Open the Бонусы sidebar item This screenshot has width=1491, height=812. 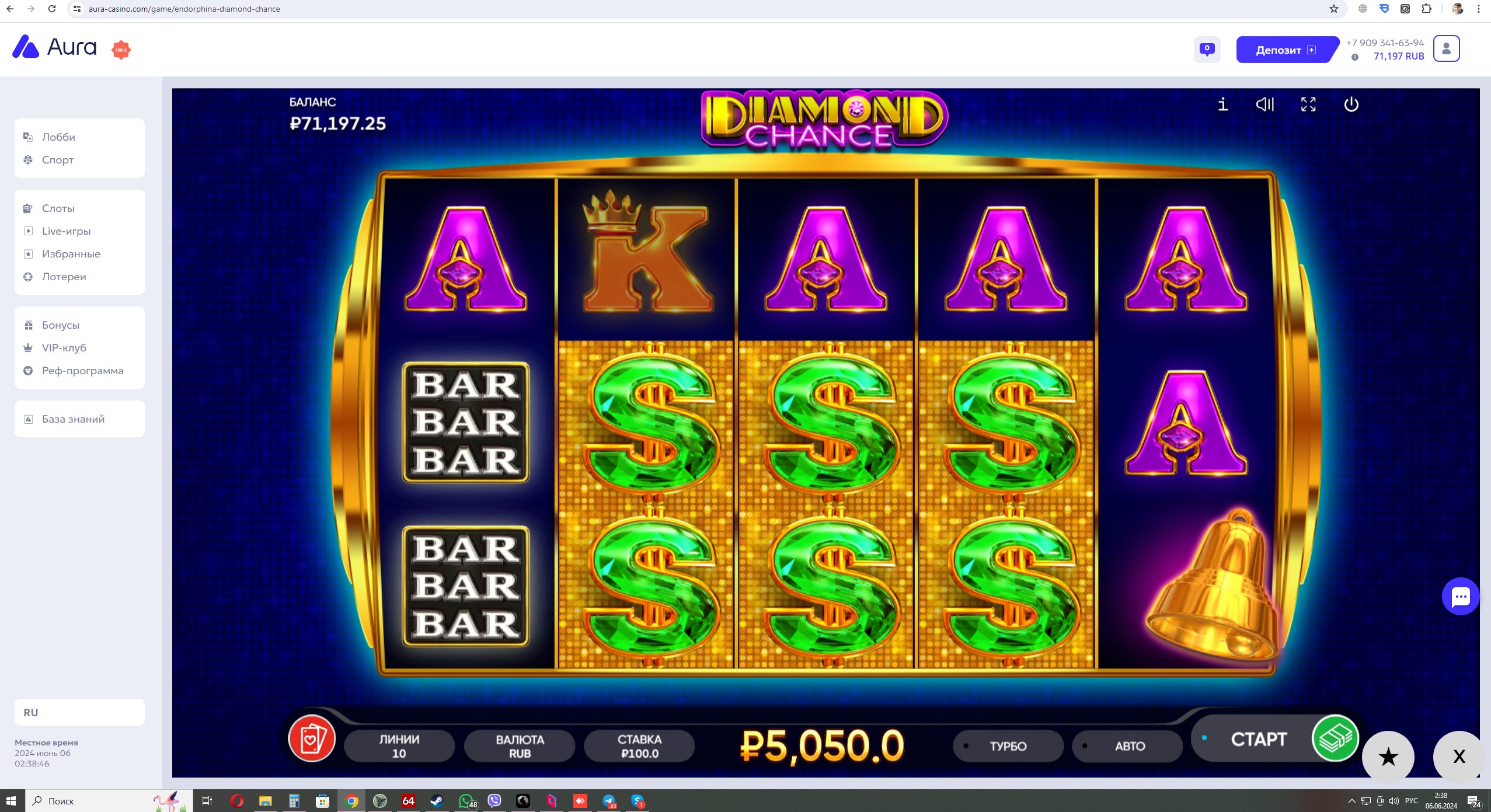tap(60, 325)
